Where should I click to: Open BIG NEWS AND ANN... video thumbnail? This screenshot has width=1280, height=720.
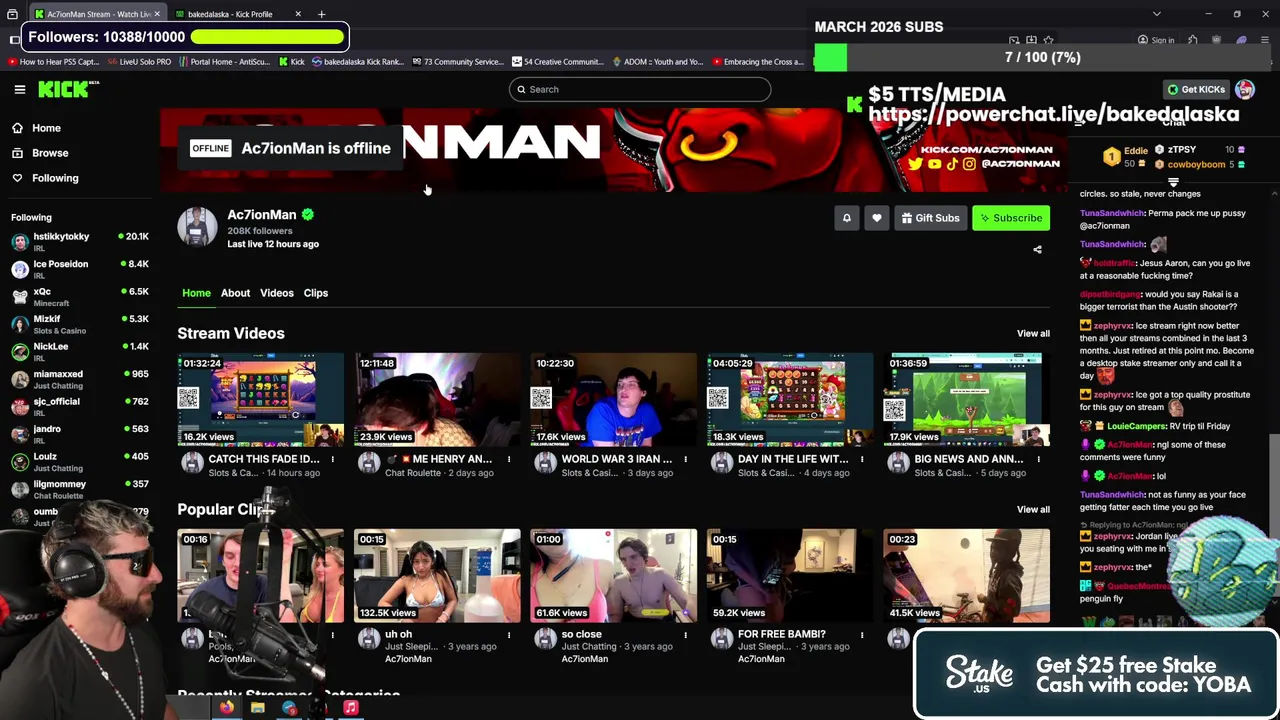tap(966, 399)
